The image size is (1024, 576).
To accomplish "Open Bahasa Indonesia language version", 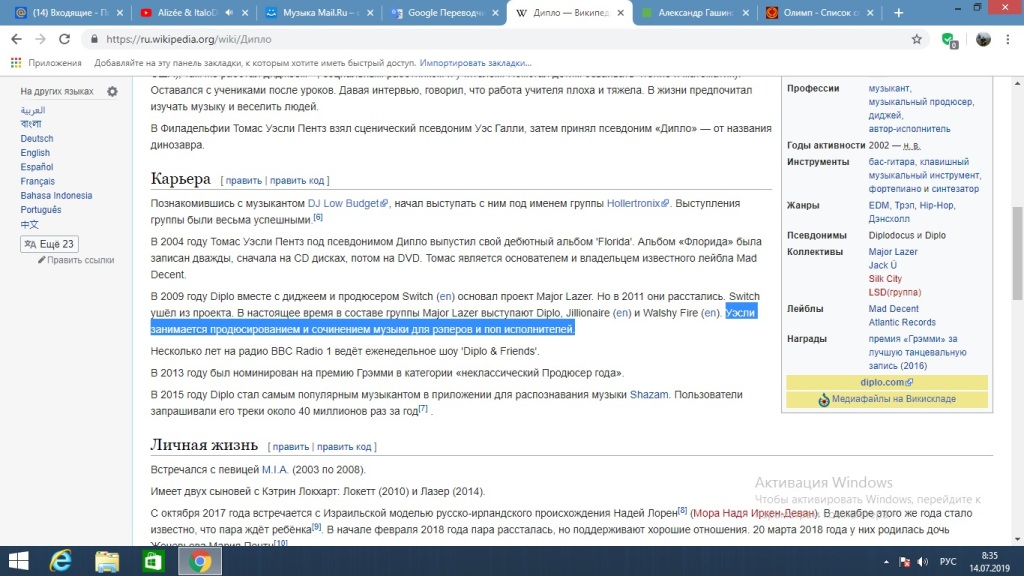I will [56, 196].
